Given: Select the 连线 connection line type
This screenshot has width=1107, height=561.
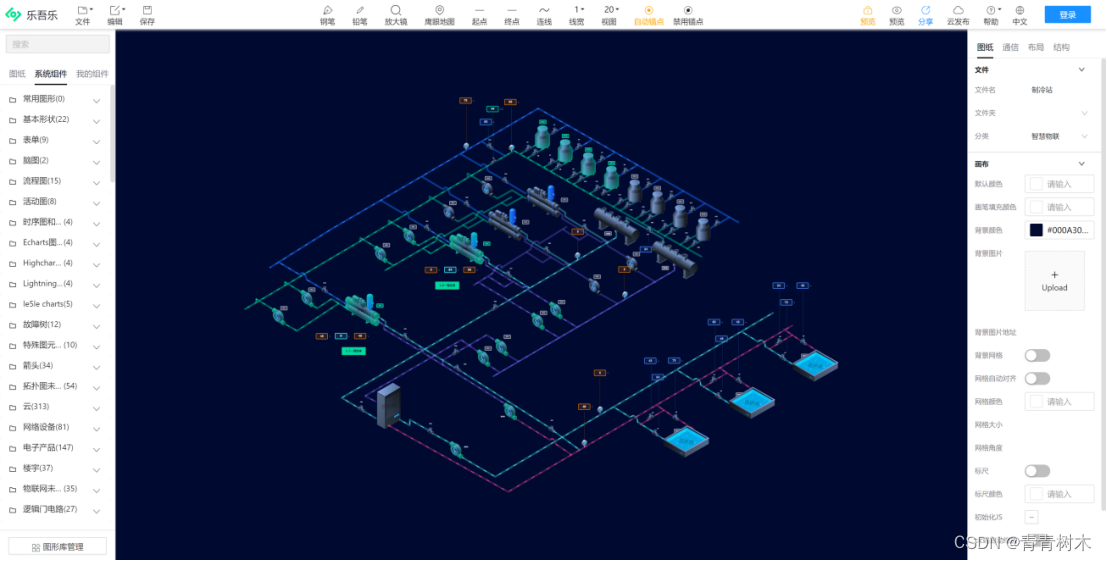Looking at the screenshot, I should coord(544,15).
